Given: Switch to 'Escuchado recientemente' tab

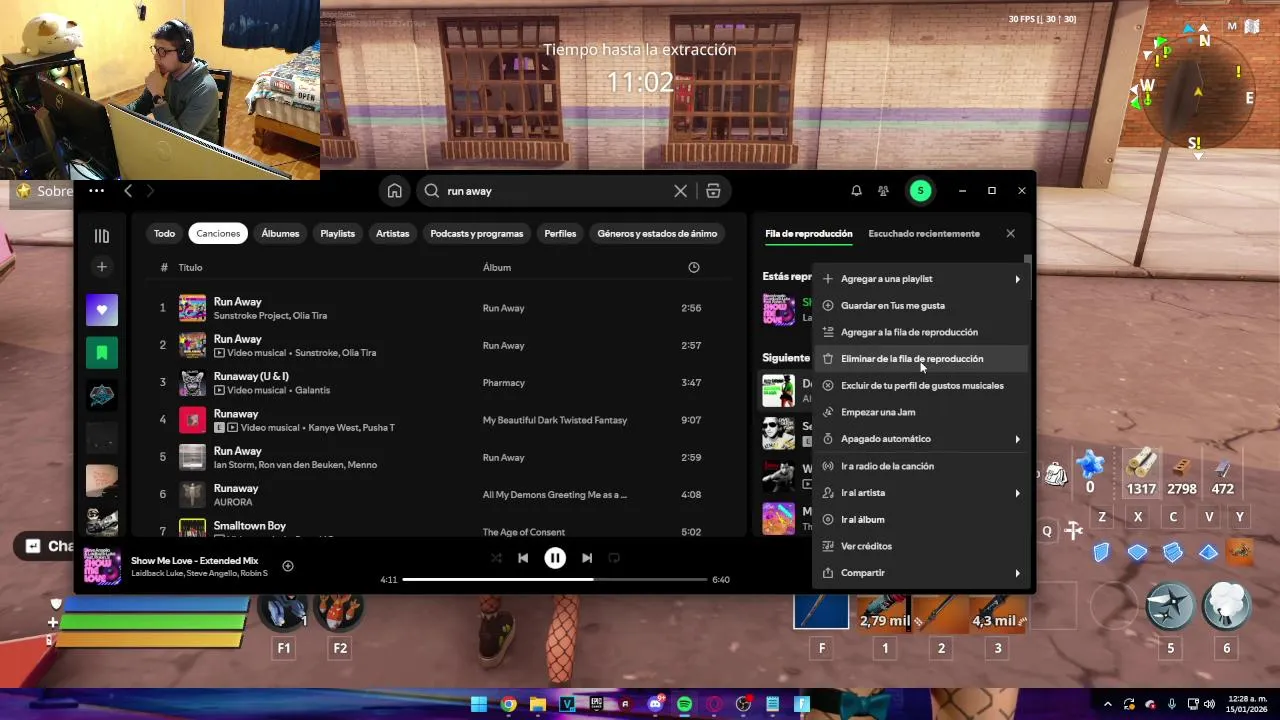Looking at the screenshot, I should (924, 233).
